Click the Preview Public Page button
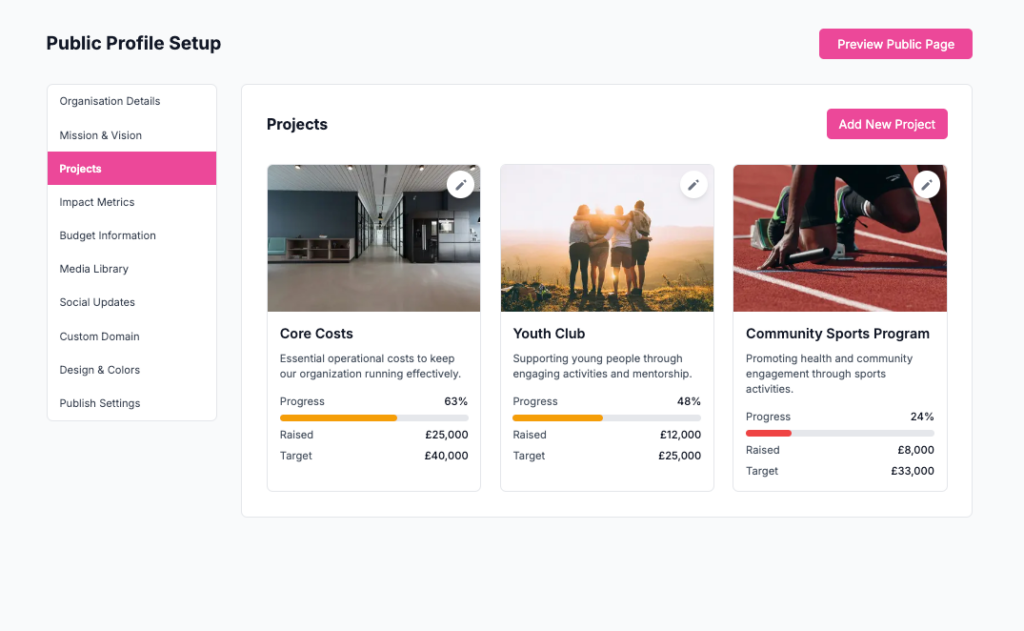 pos(895,44)
